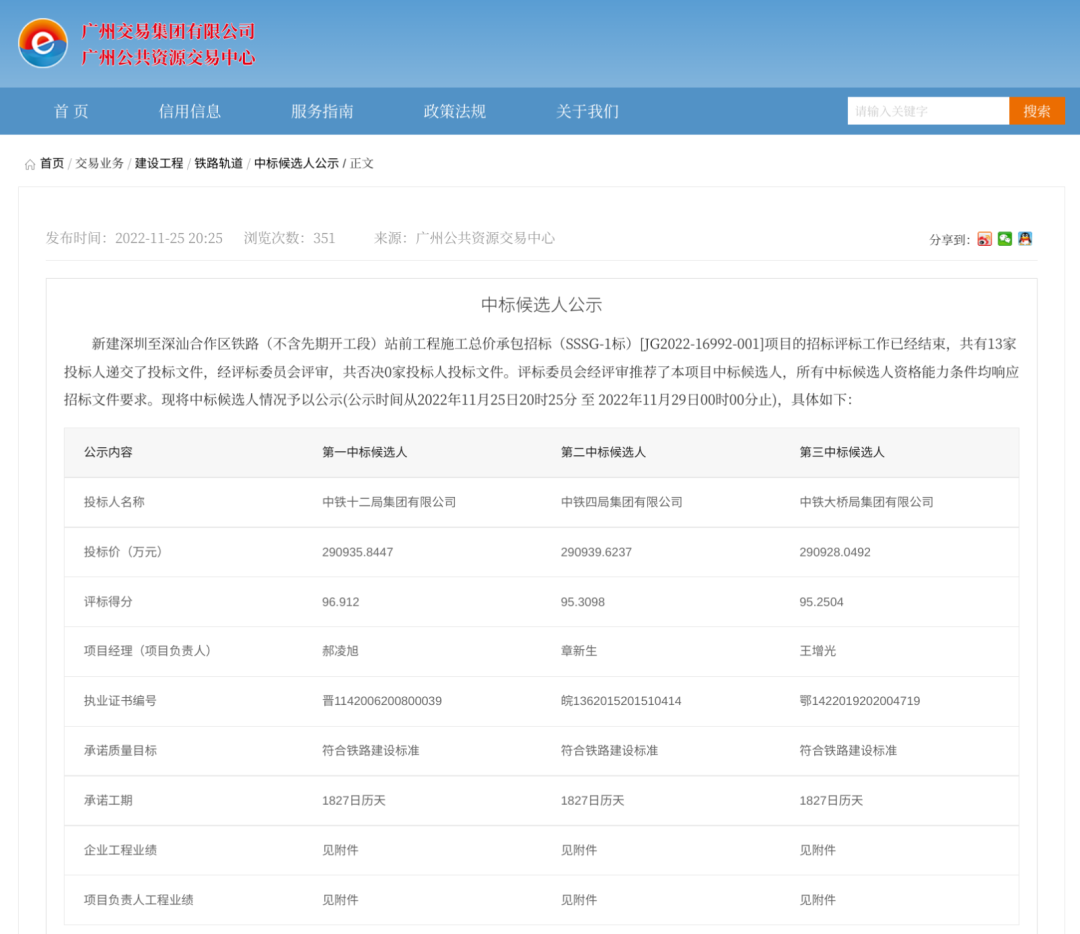This screenshot has height=934, width=1080.
Task: Click the score 95.2504
Action: (821, 602)
